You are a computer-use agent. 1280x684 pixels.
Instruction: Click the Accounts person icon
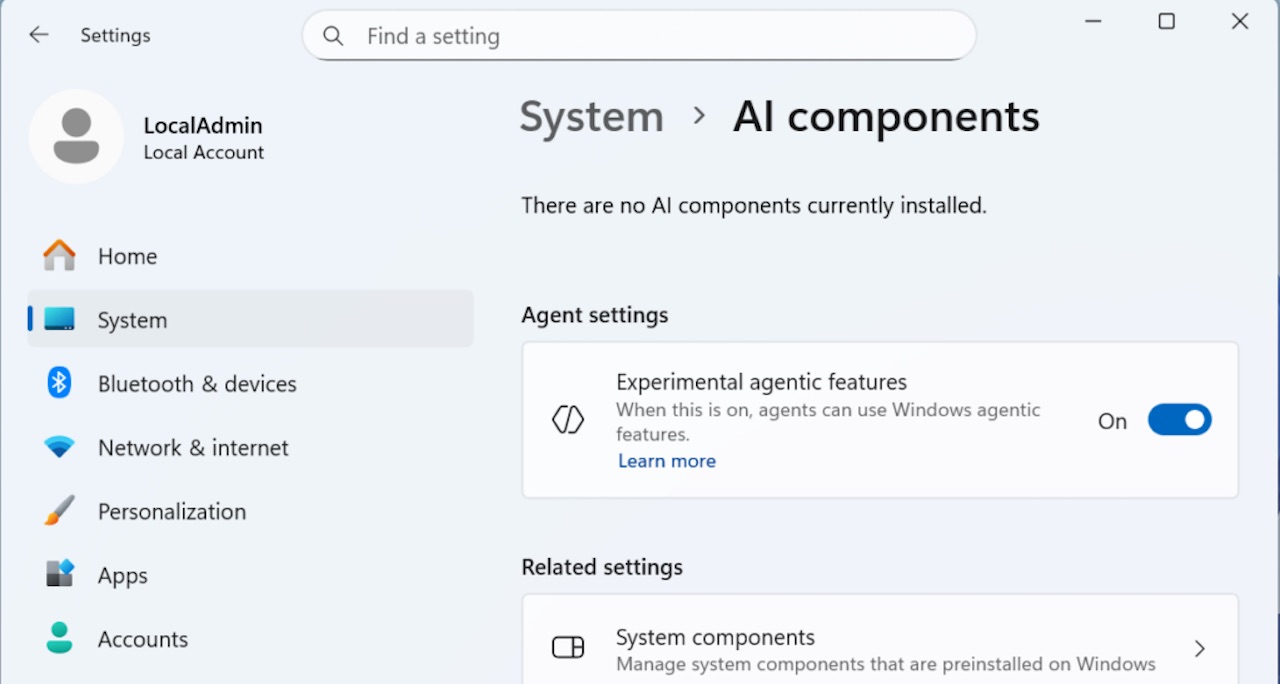[x=59, y=638]
